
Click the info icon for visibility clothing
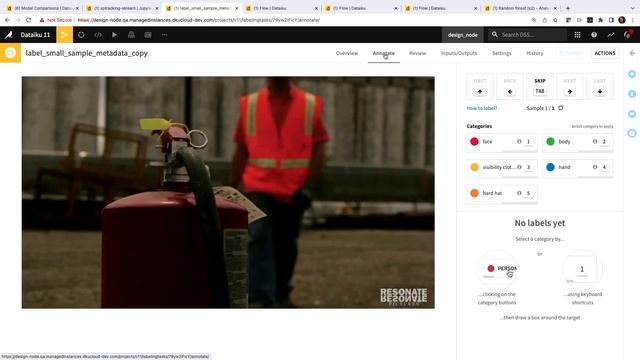coord(519,167)
